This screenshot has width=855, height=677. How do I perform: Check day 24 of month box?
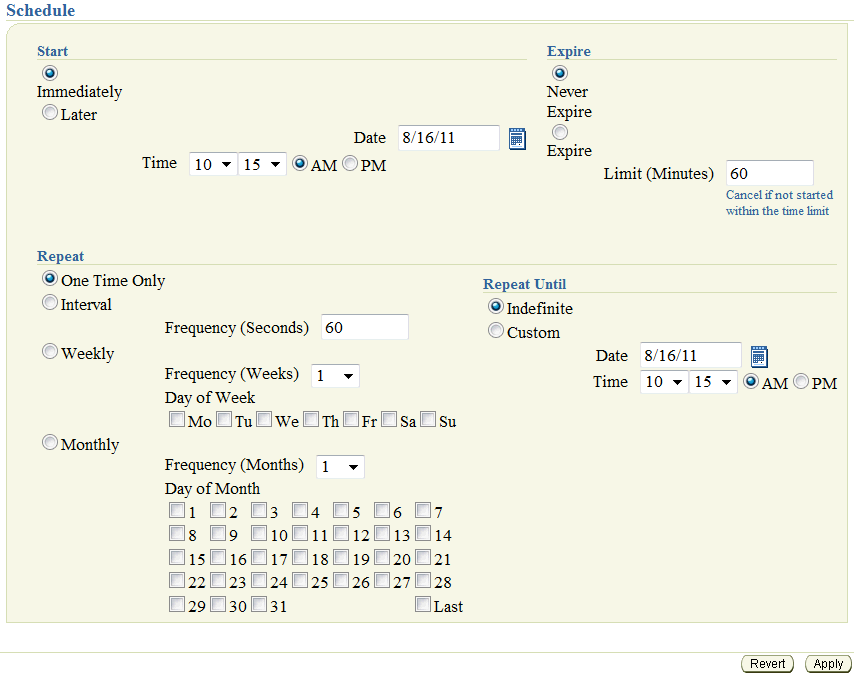[x=259, y=579]
